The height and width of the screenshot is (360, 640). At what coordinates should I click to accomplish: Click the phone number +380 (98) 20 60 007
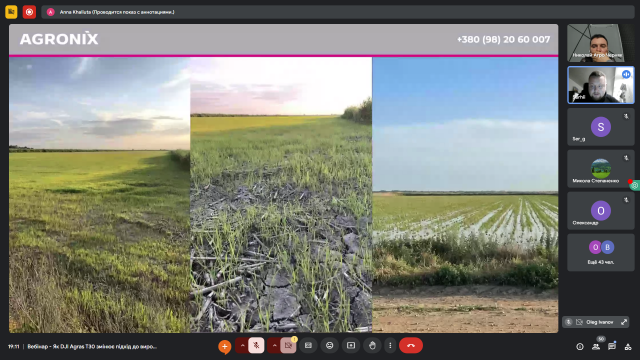pos(503,40)
